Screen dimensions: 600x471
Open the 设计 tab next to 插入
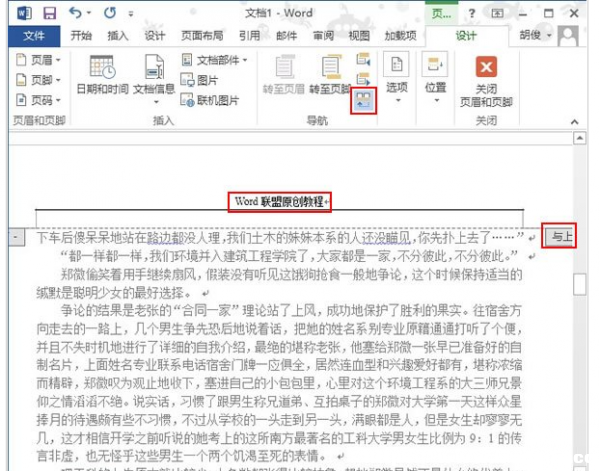(155, 36)
